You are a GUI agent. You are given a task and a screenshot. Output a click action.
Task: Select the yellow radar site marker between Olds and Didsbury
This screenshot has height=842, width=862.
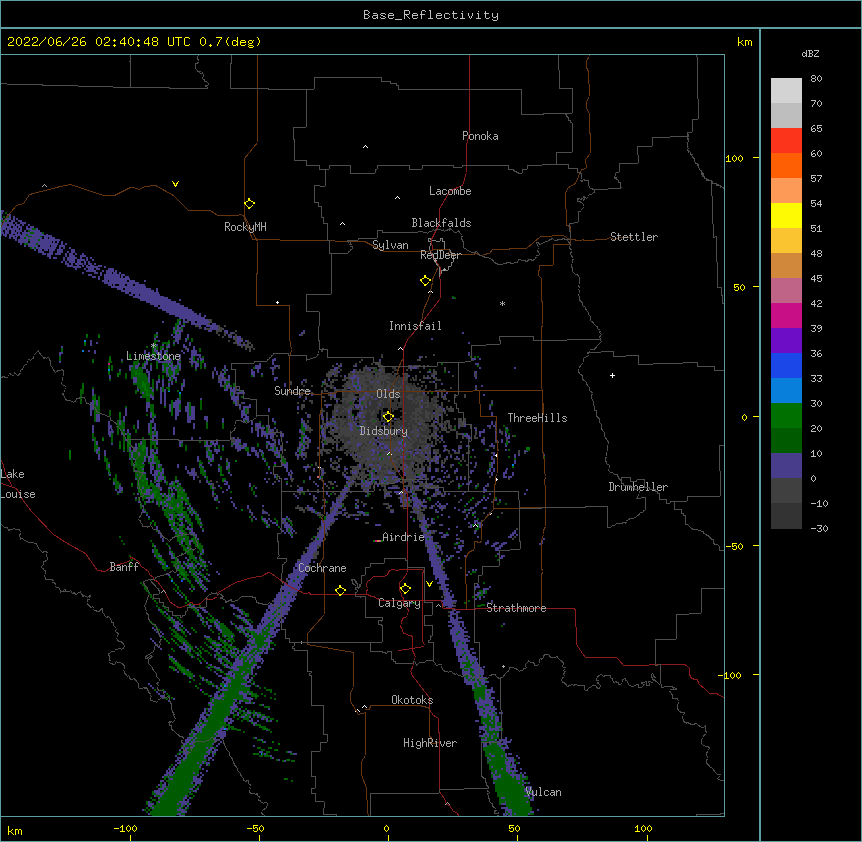pos(388,416)
